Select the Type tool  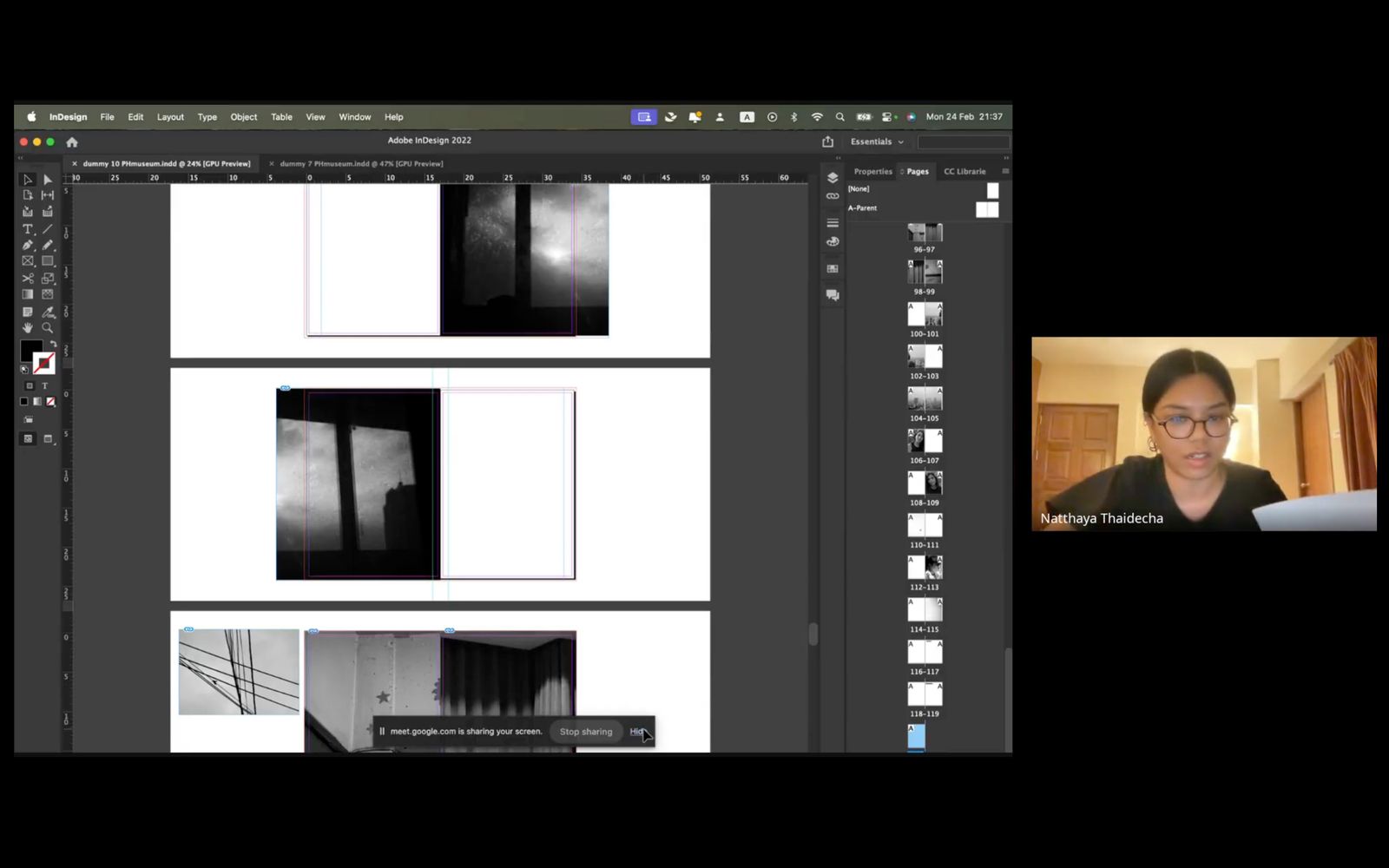[27, 229]
